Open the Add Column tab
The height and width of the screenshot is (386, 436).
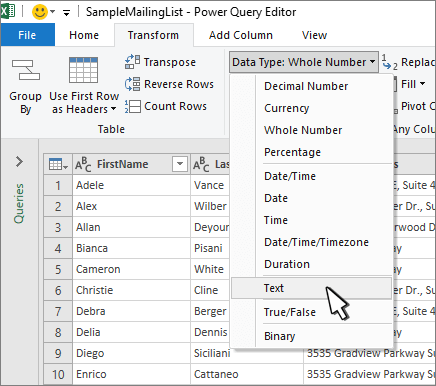241,35
